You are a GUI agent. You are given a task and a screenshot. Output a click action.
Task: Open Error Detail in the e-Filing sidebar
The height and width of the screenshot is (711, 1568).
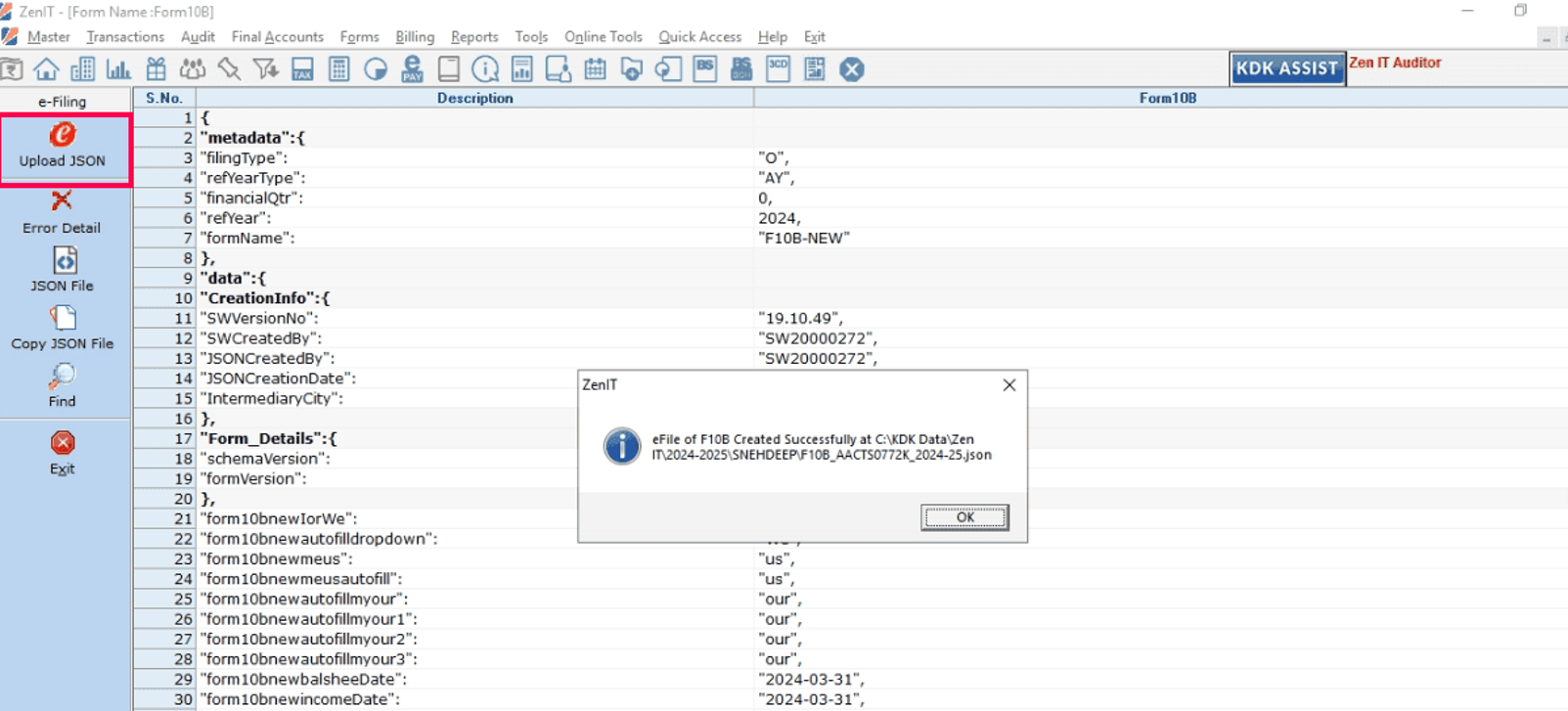[62, 212]
